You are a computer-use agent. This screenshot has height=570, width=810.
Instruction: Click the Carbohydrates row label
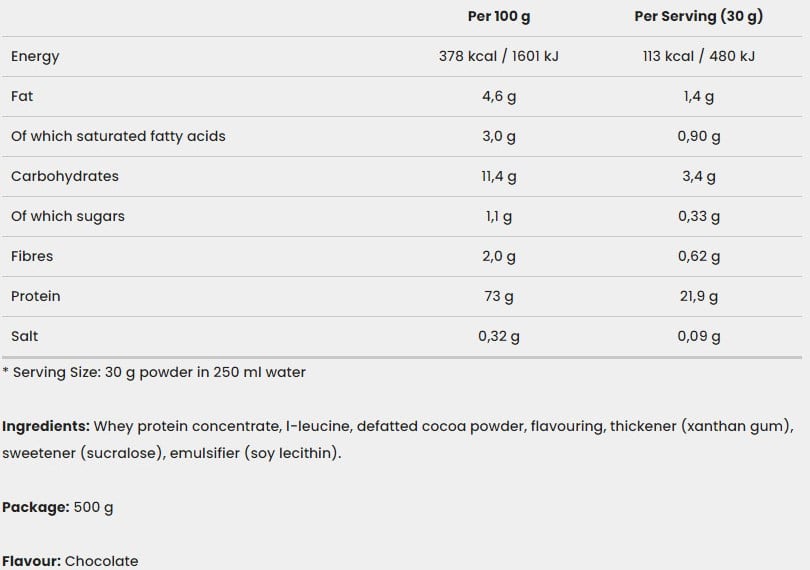65,176
